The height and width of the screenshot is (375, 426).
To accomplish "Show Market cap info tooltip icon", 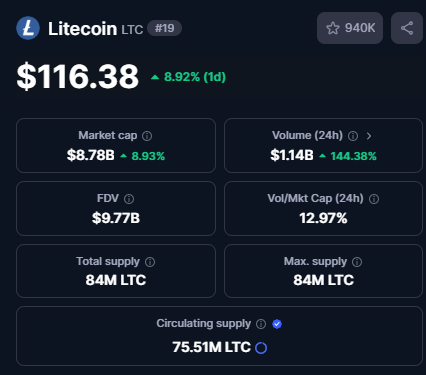I will coord(147,136).
